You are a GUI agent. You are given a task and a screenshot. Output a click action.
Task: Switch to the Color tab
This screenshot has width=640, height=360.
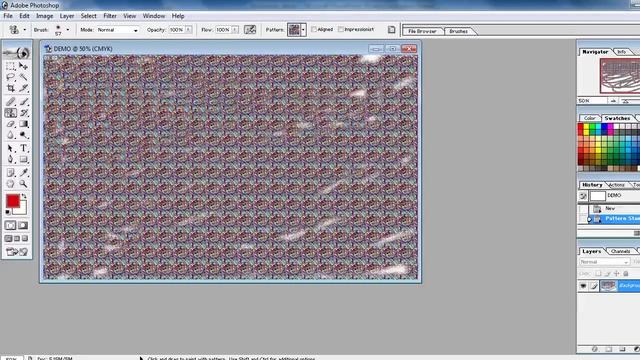click(x=589, y=118)
